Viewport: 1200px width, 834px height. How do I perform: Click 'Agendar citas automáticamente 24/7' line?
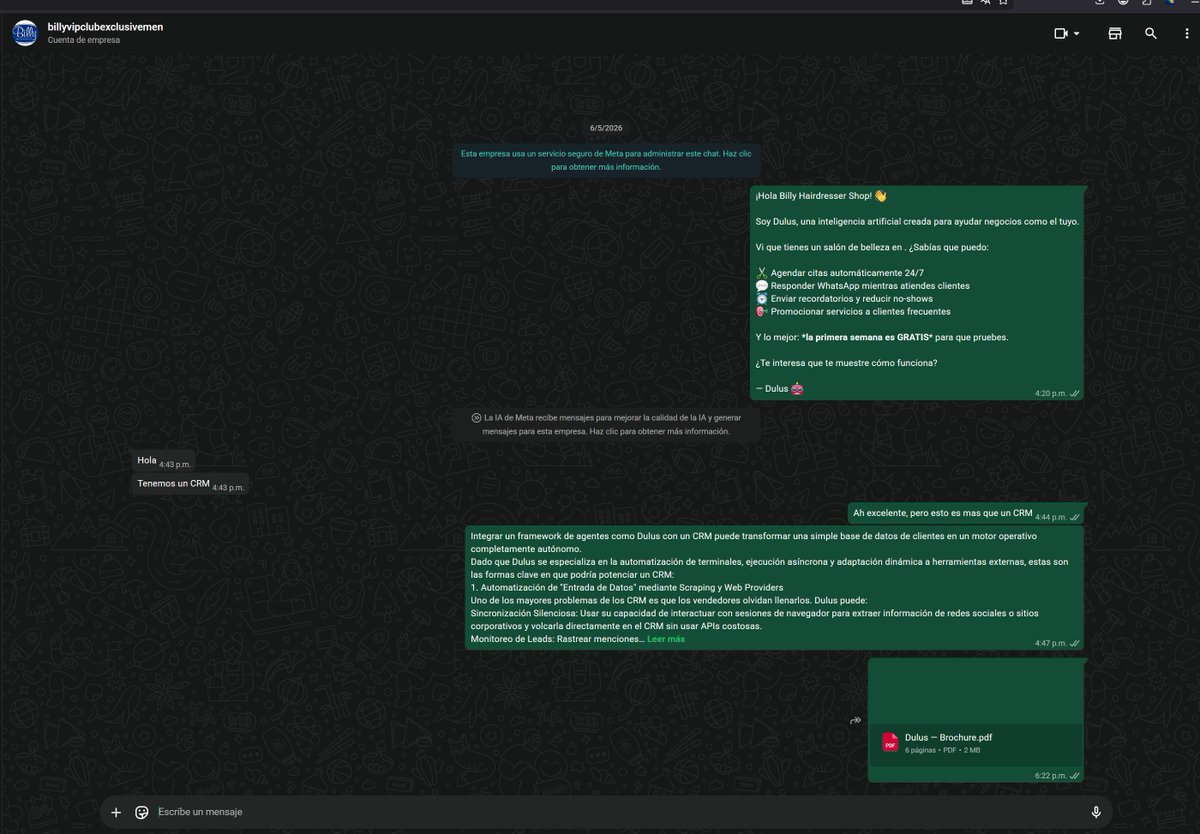[838, 273]
